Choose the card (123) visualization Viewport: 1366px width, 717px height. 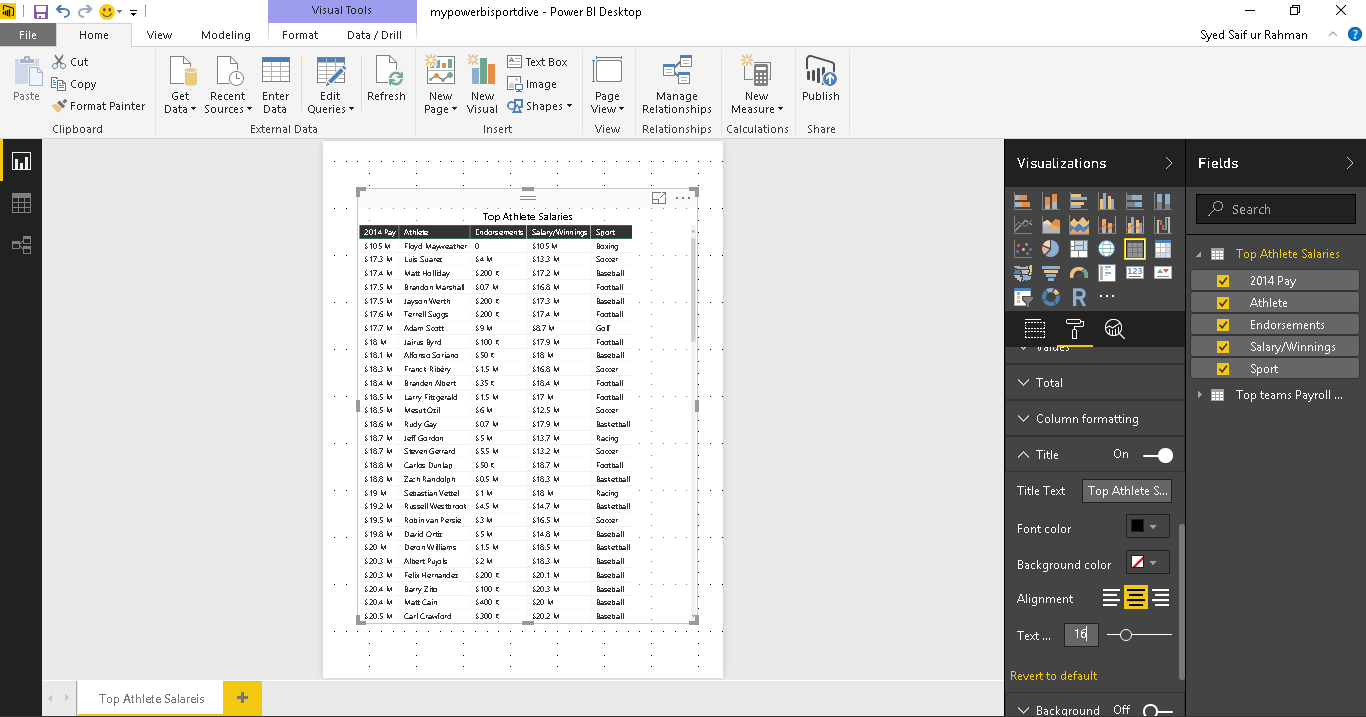pyautogui.click(x=1135, y=273)
